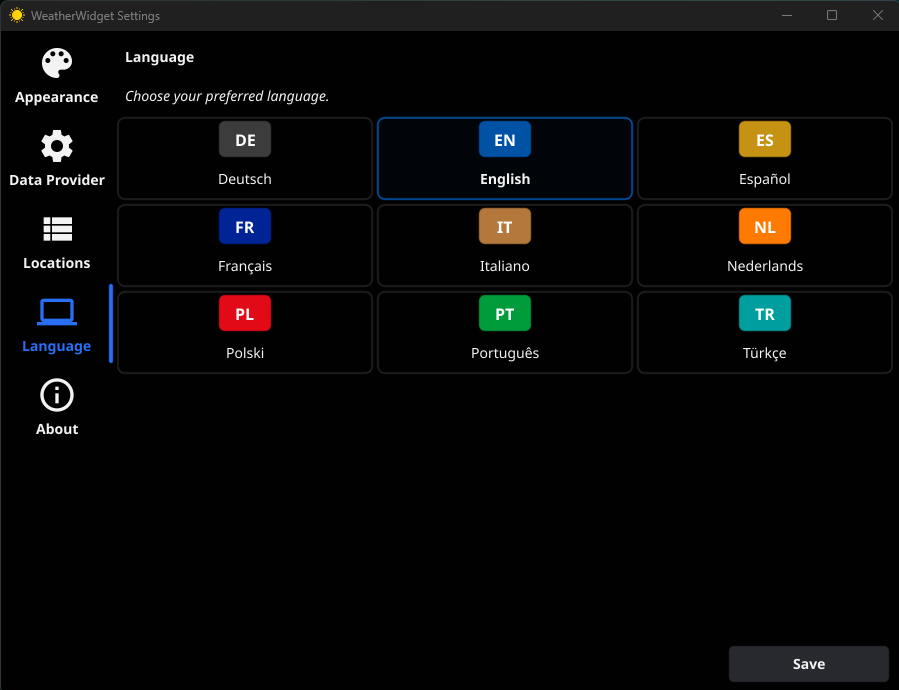Select the Language laptop icon

[57, 312]
